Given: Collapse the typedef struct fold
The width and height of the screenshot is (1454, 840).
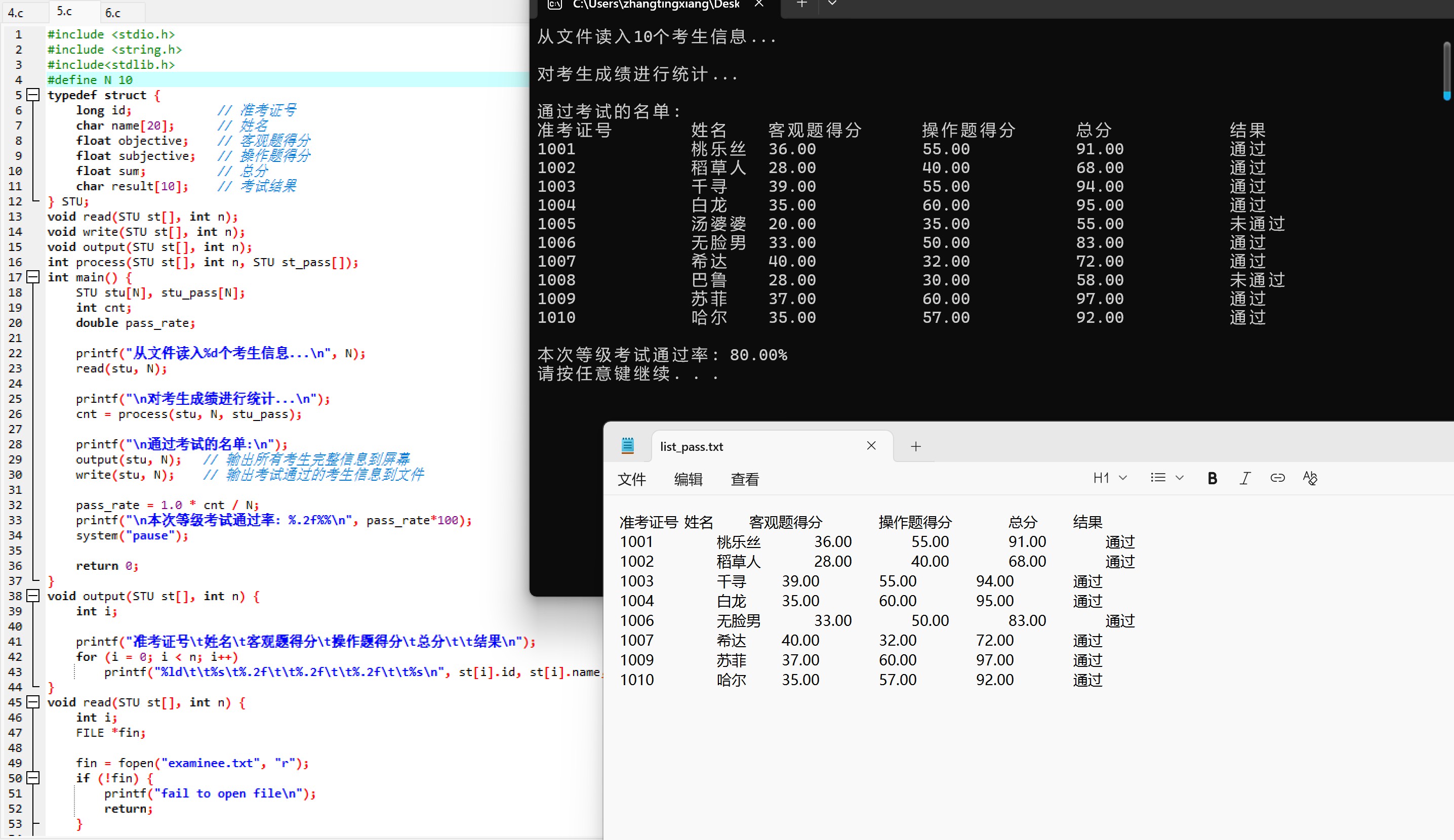Looking at the screenshot, I should pyautogui.click(x=33, y=95).
